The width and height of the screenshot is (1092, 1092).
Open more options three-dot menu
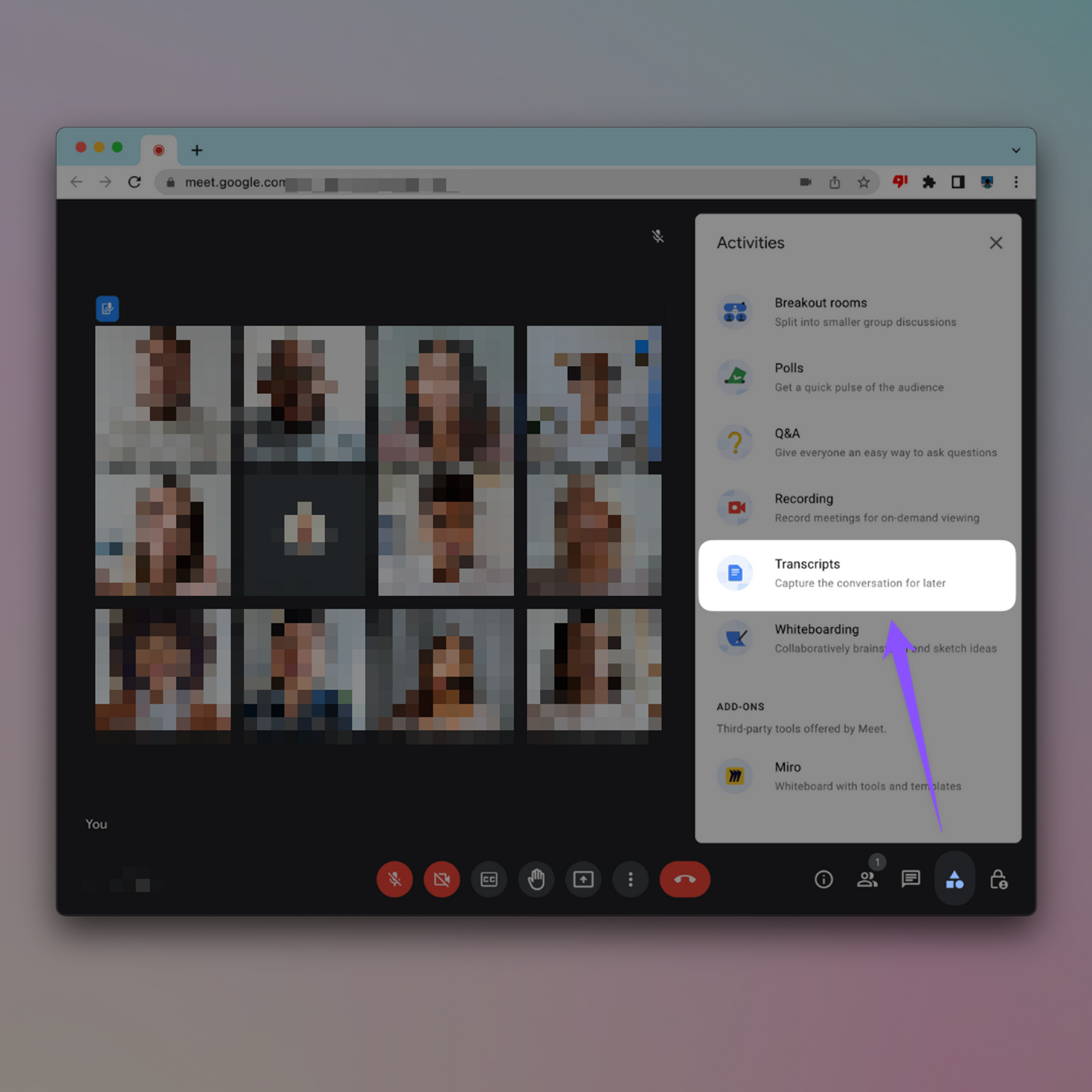click(x=630, y=879)
